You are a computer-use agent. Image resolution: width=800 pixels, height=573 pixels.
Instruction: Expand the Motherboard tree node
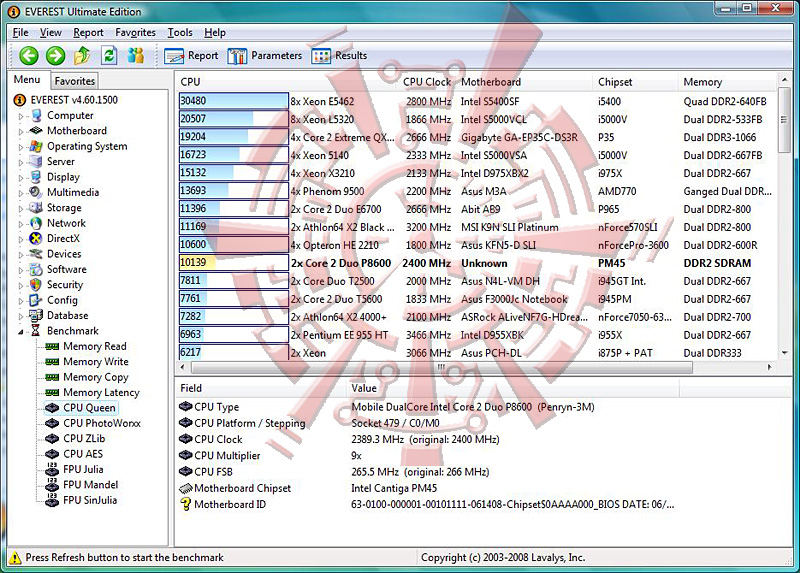(x=21, y=132)
